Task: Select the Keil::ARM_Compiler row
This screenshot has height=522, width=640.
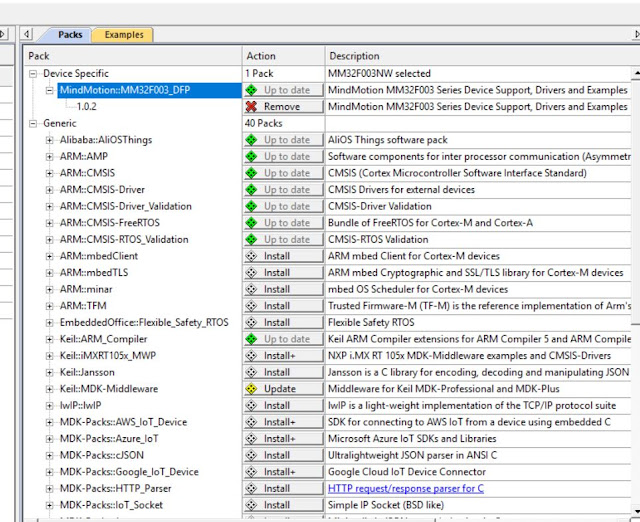Action: point(104,339)
